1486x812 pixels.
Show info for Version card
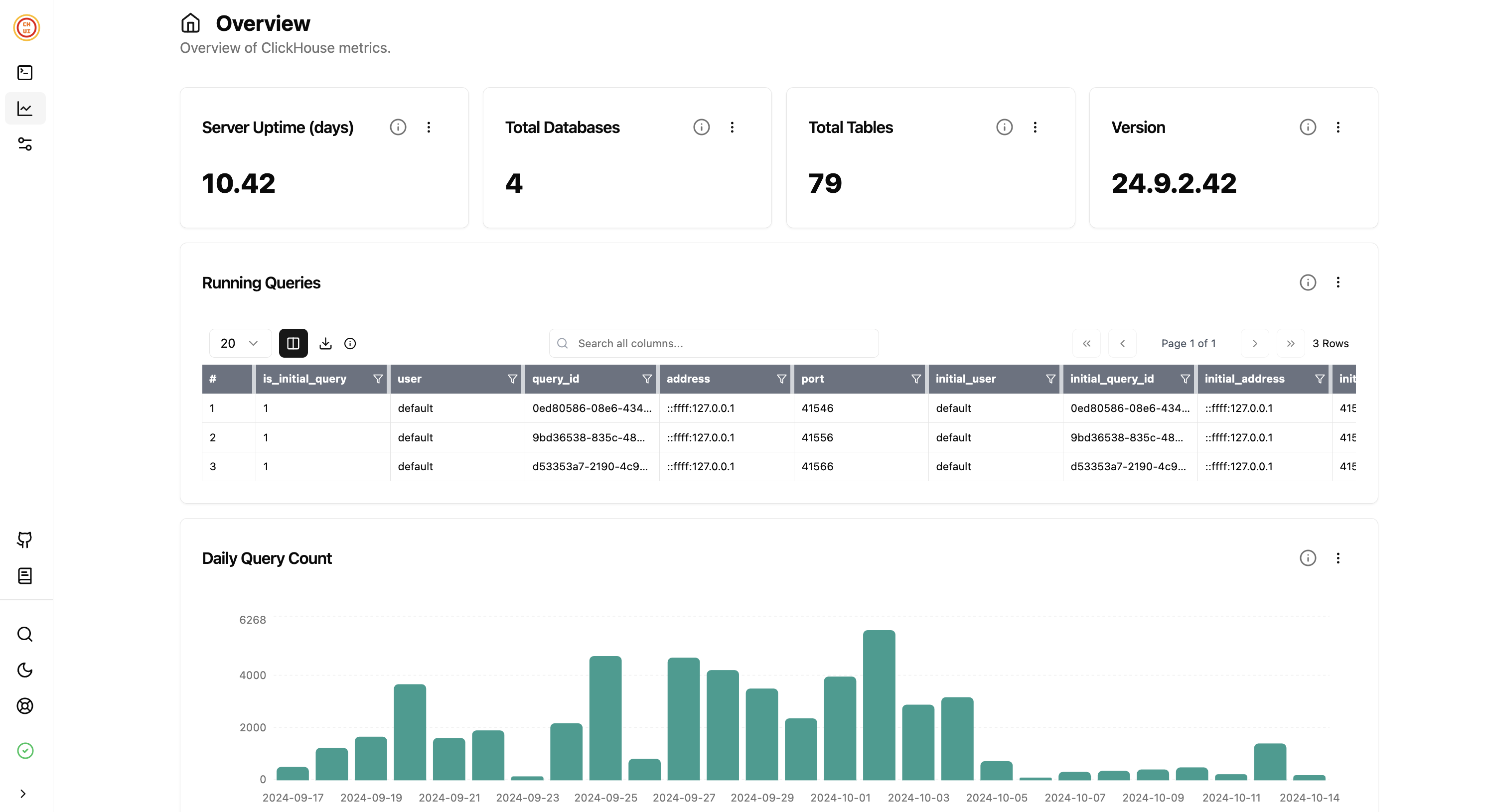[1308, 127]
